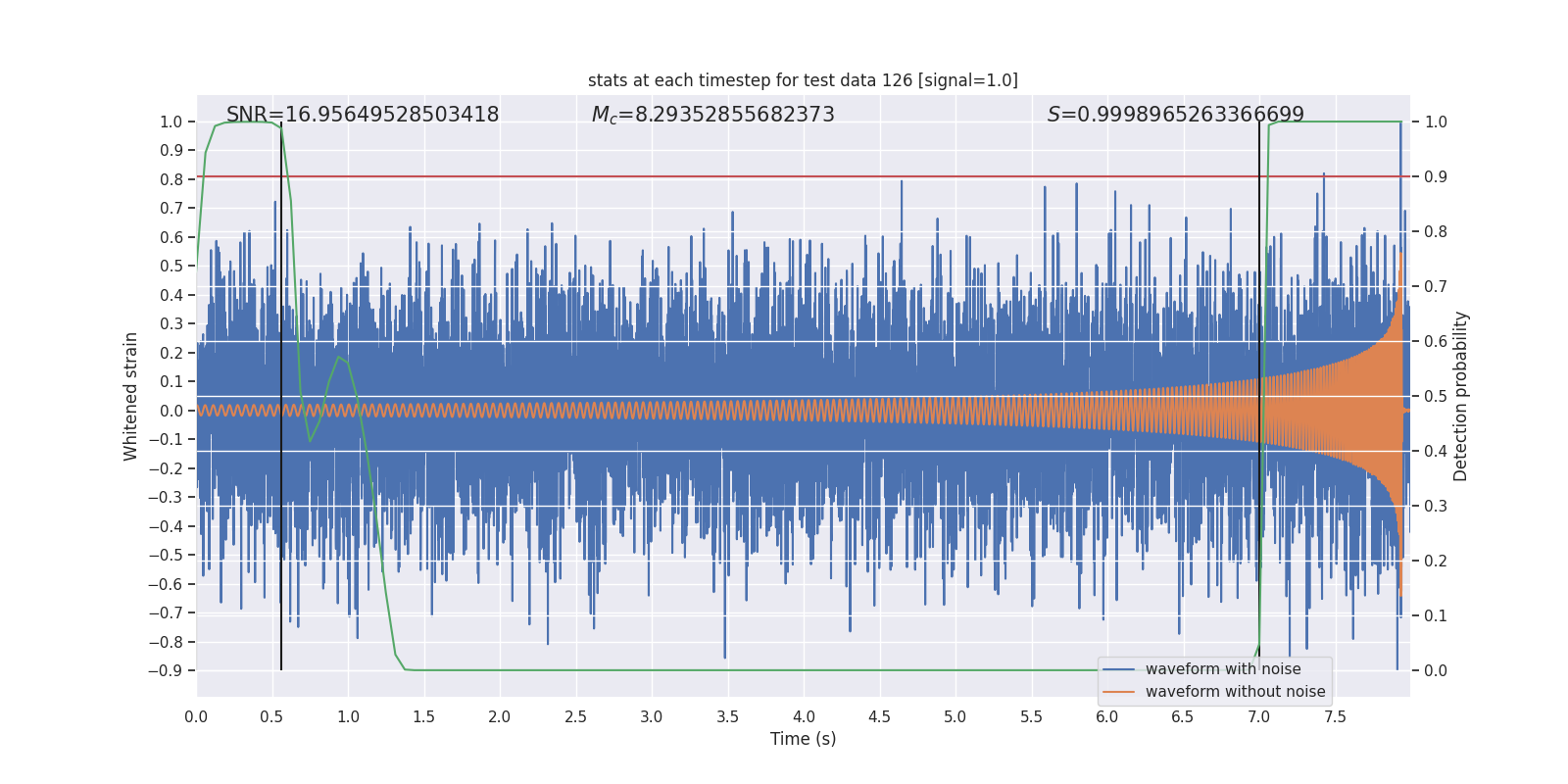Click the 'waveform with noise' legend entry
Screen dimensions: 1568x784
coord(1223,669)
